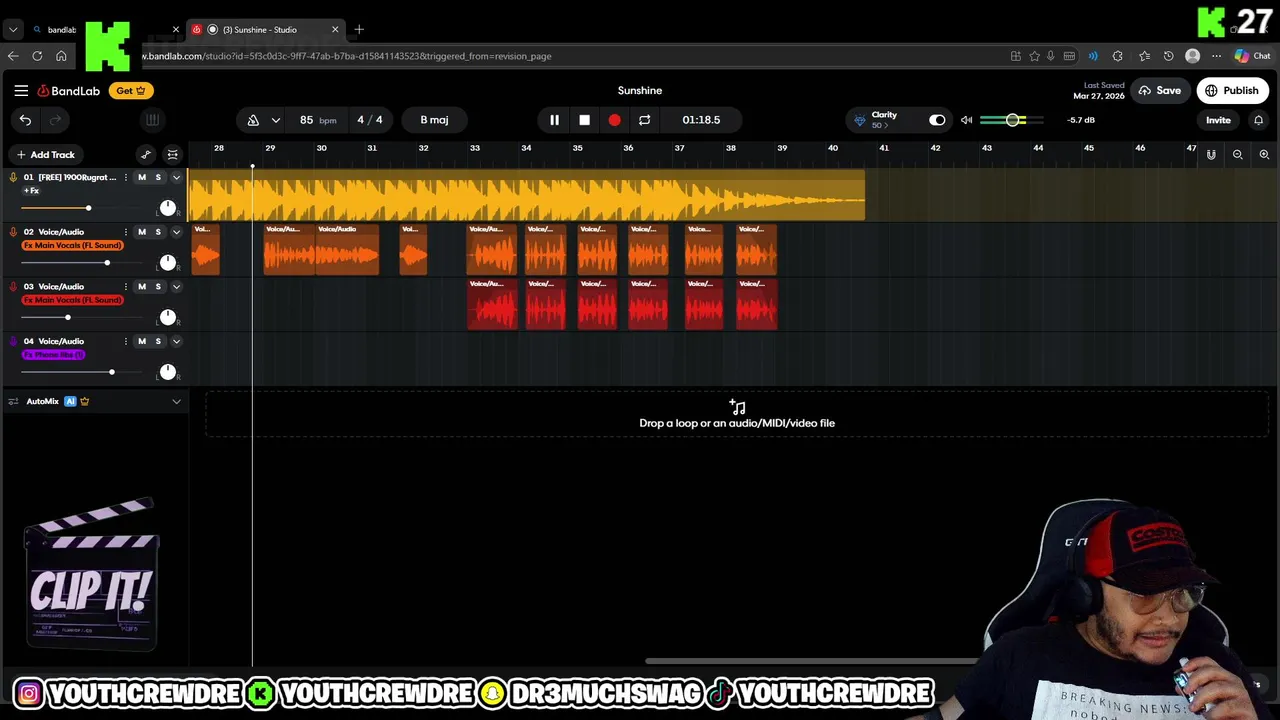This screenshot has height=720, width=1280.
Task: Solo track 02 Voice/Audio
Action: pos(157,232)
